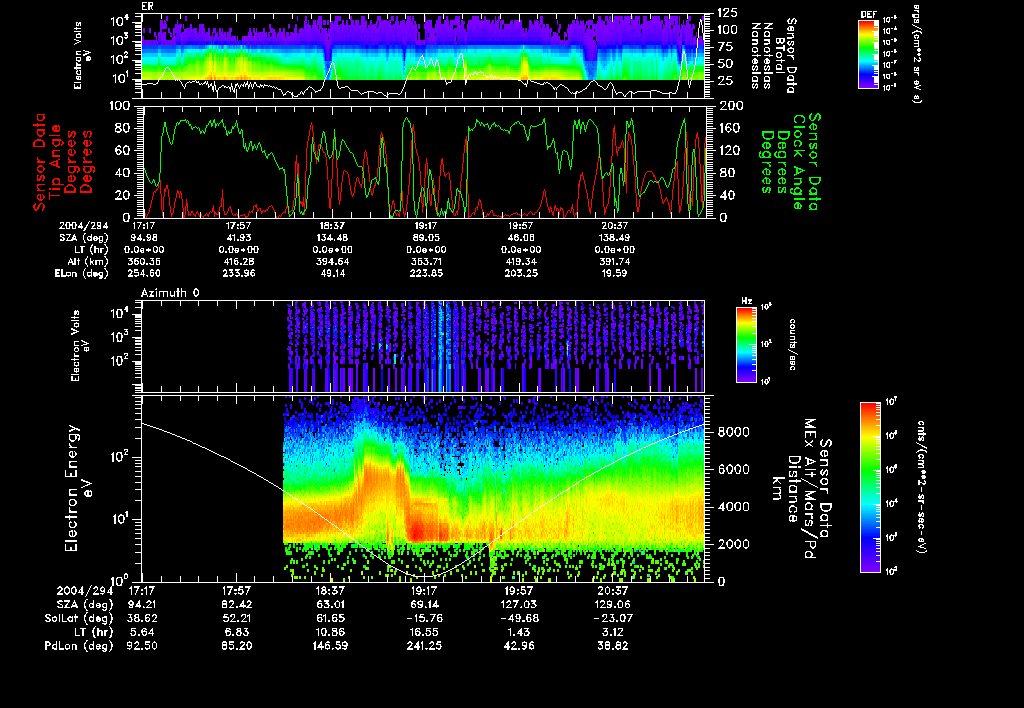Select the ELon value 19.59
This screenshot has width=1024, height=708.
point(614,273)
